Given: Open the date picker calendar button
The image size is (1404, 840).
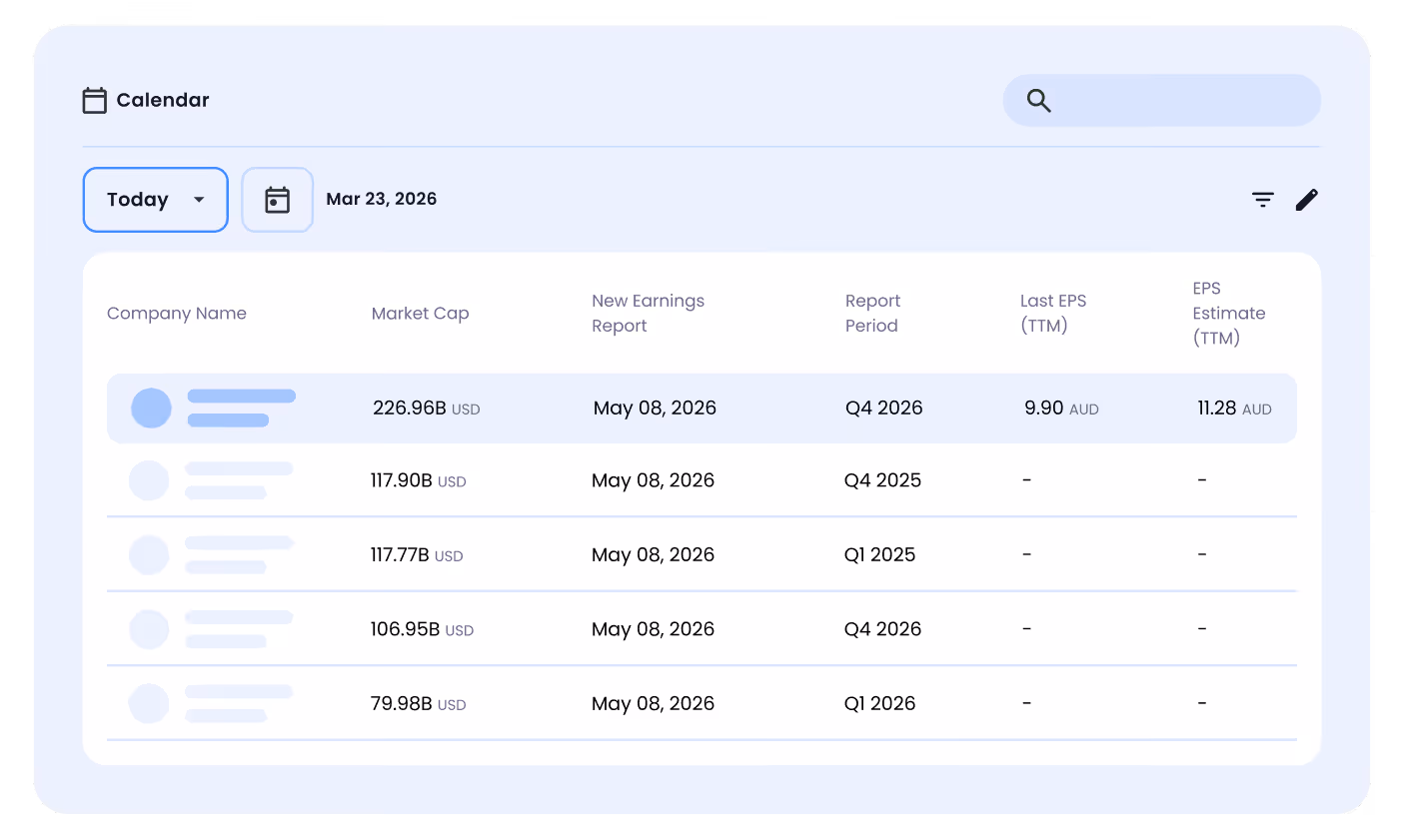Looking at the screenshot, I should coord(278,200).
